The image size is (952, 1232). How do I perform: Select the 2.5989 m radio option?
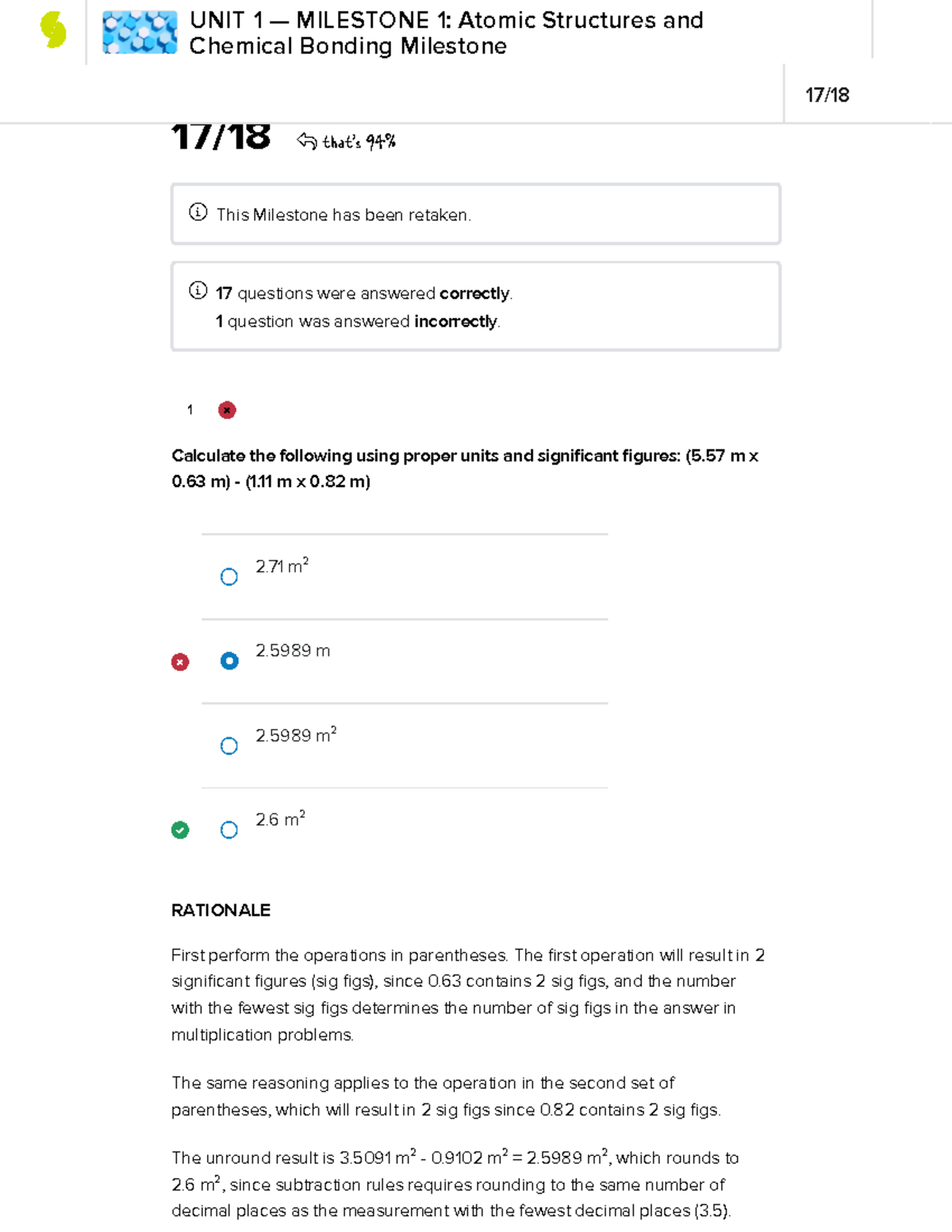tap(229, 661)
